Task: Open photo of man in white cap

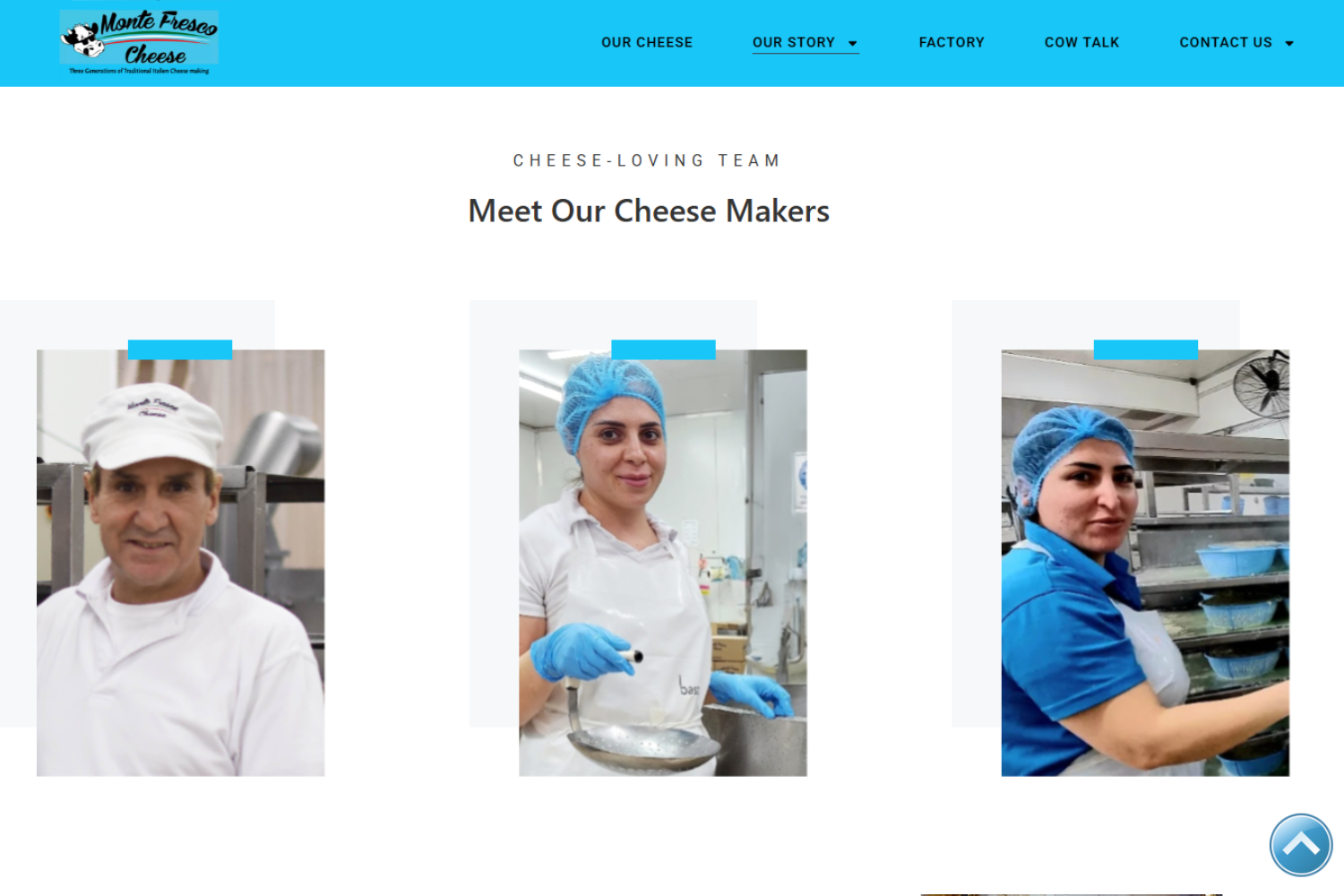Action: click(180, 563)
